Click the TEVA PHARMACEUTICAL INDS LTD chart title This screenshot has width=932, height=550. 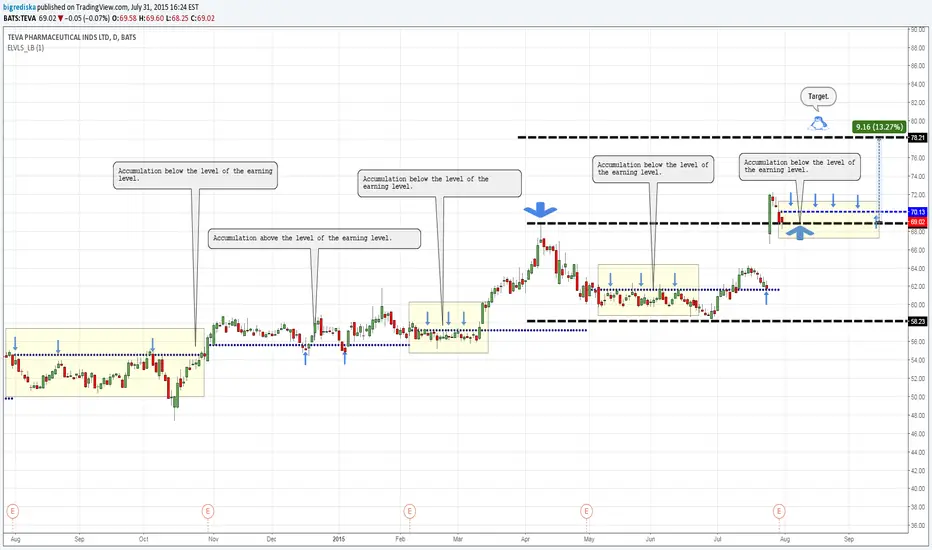[71, 37]
